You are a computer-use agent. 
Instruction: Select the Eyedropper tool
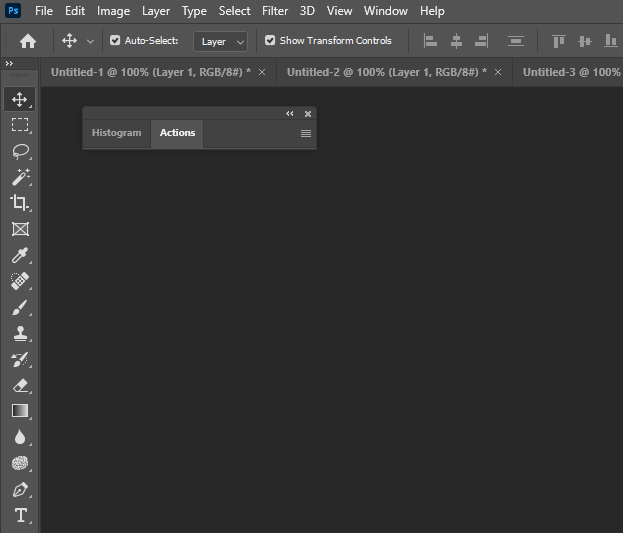[20, 255]
